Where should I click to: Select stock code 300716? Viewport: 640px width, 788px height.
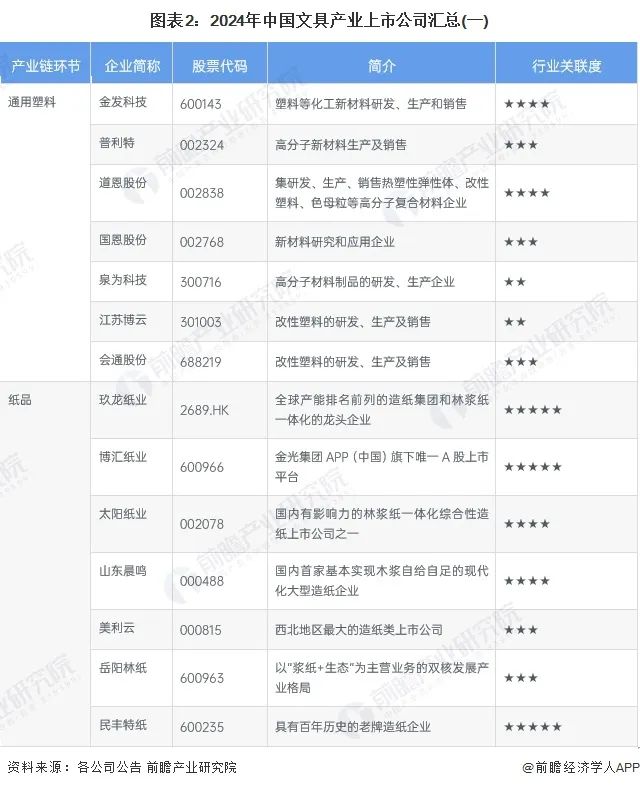pyautogui.click(x=201, y=282)
